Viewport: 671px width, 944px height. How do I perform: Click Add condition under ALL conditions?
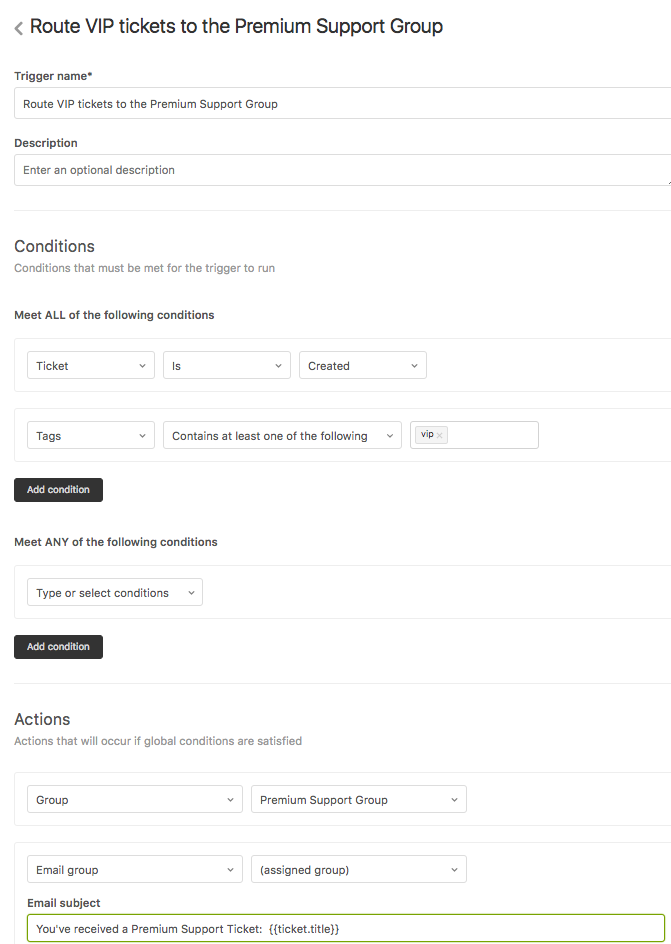click(x=58, y=490)
